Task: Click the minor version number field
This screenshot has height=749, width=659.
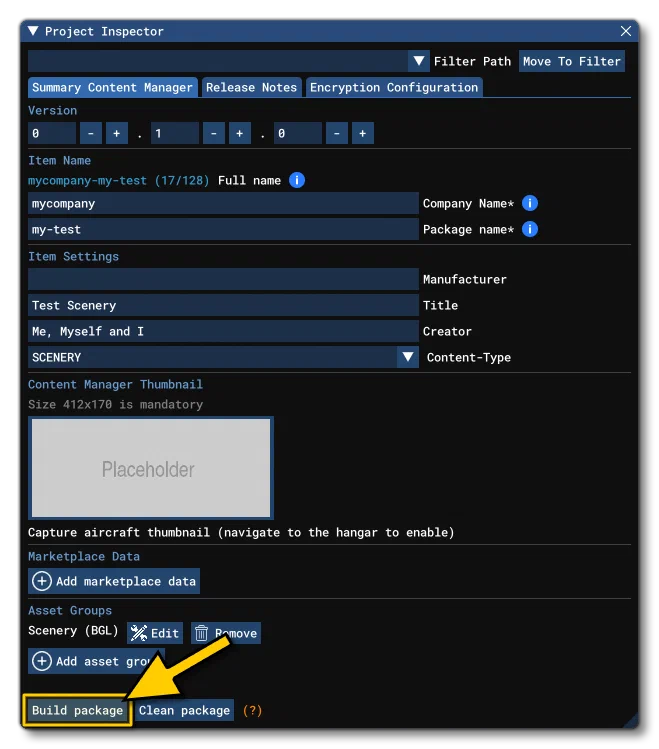Action: pos(175,133)
